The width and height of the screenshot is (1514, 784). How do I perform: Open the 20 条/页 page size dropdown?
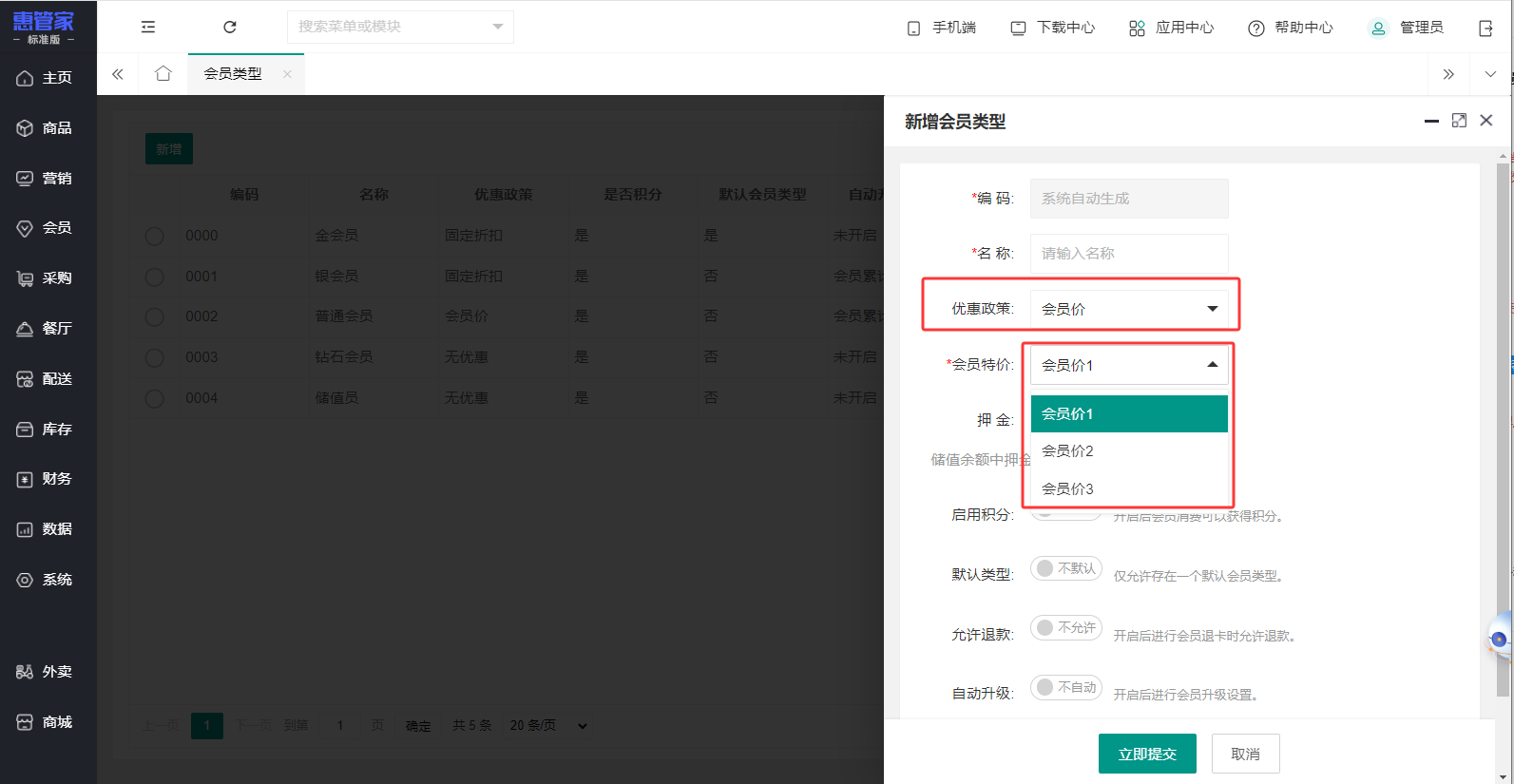tap(548, 725)
